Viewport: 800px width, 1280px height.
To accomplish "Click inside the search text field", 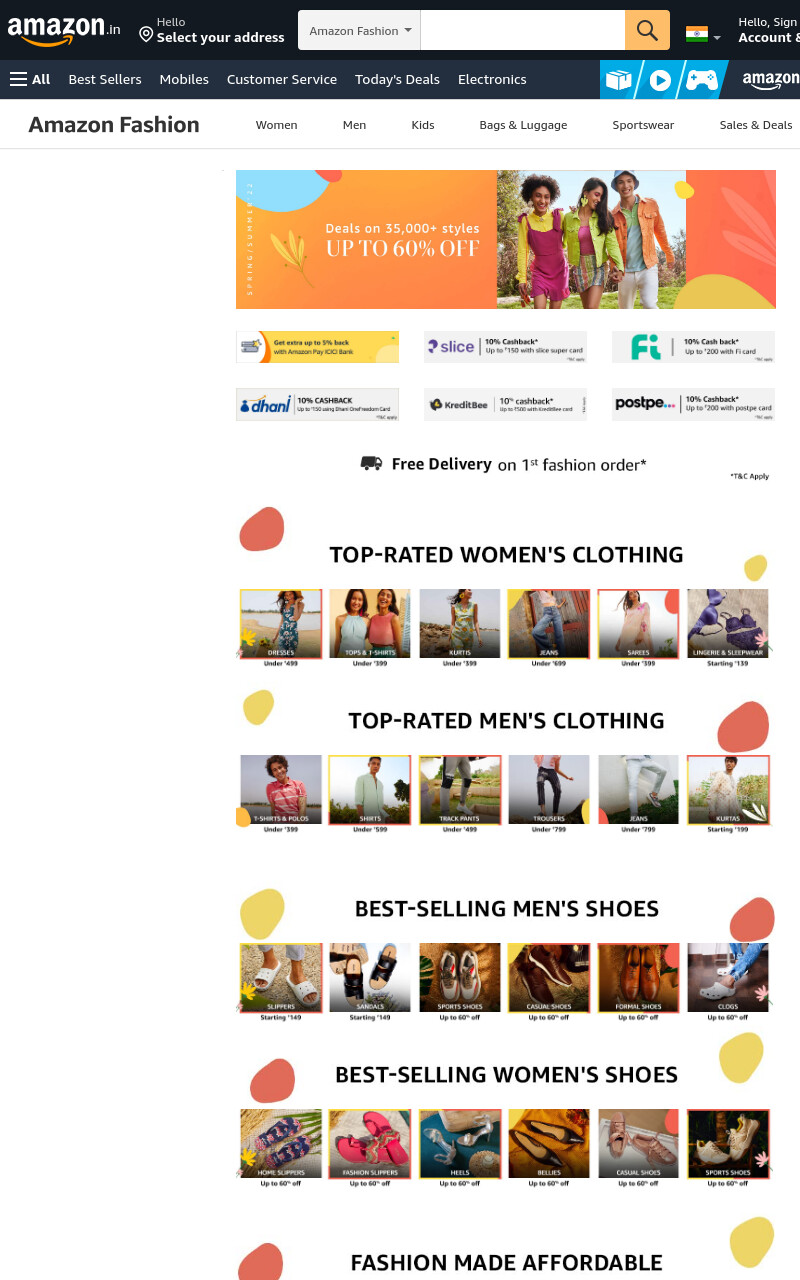I will pos(523,30).
